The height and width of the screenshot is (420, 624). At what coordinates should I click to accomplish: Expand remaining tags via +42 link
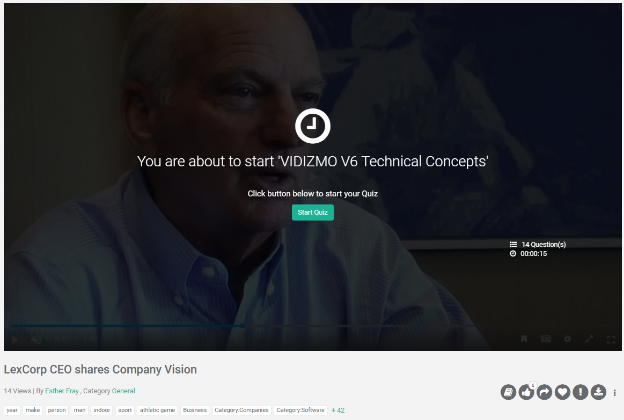[338, 410]
